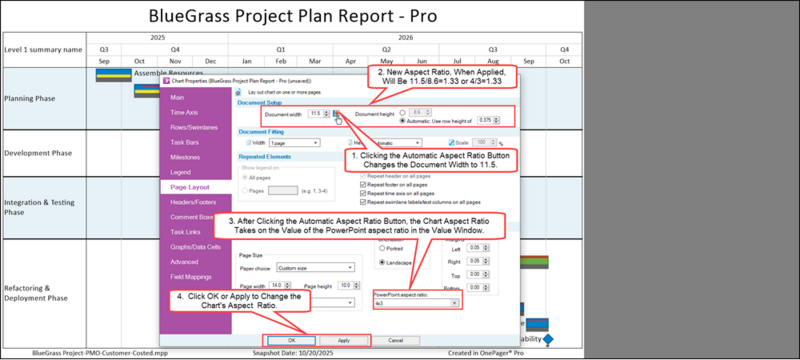Click the Height page icon under Document Fitting
Screen dimensions: 800x360
351,143
